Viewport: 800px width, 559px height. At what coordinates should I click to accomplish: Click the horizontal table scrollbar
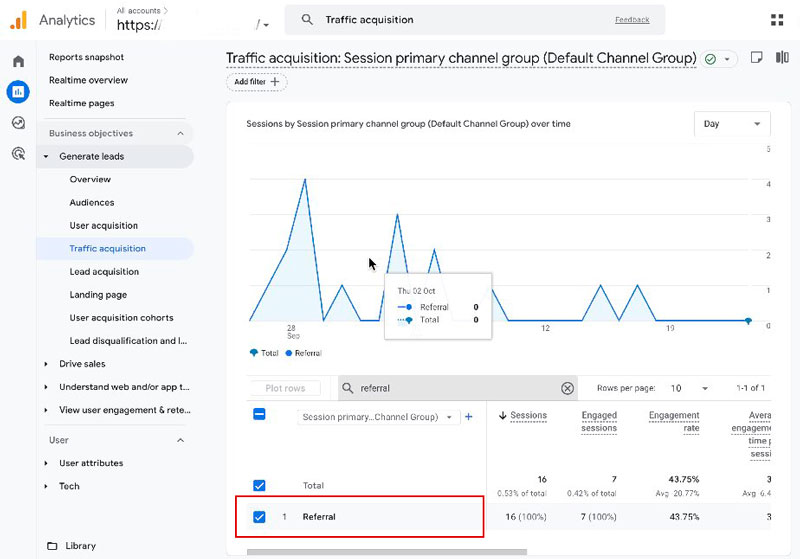[387, 552]
